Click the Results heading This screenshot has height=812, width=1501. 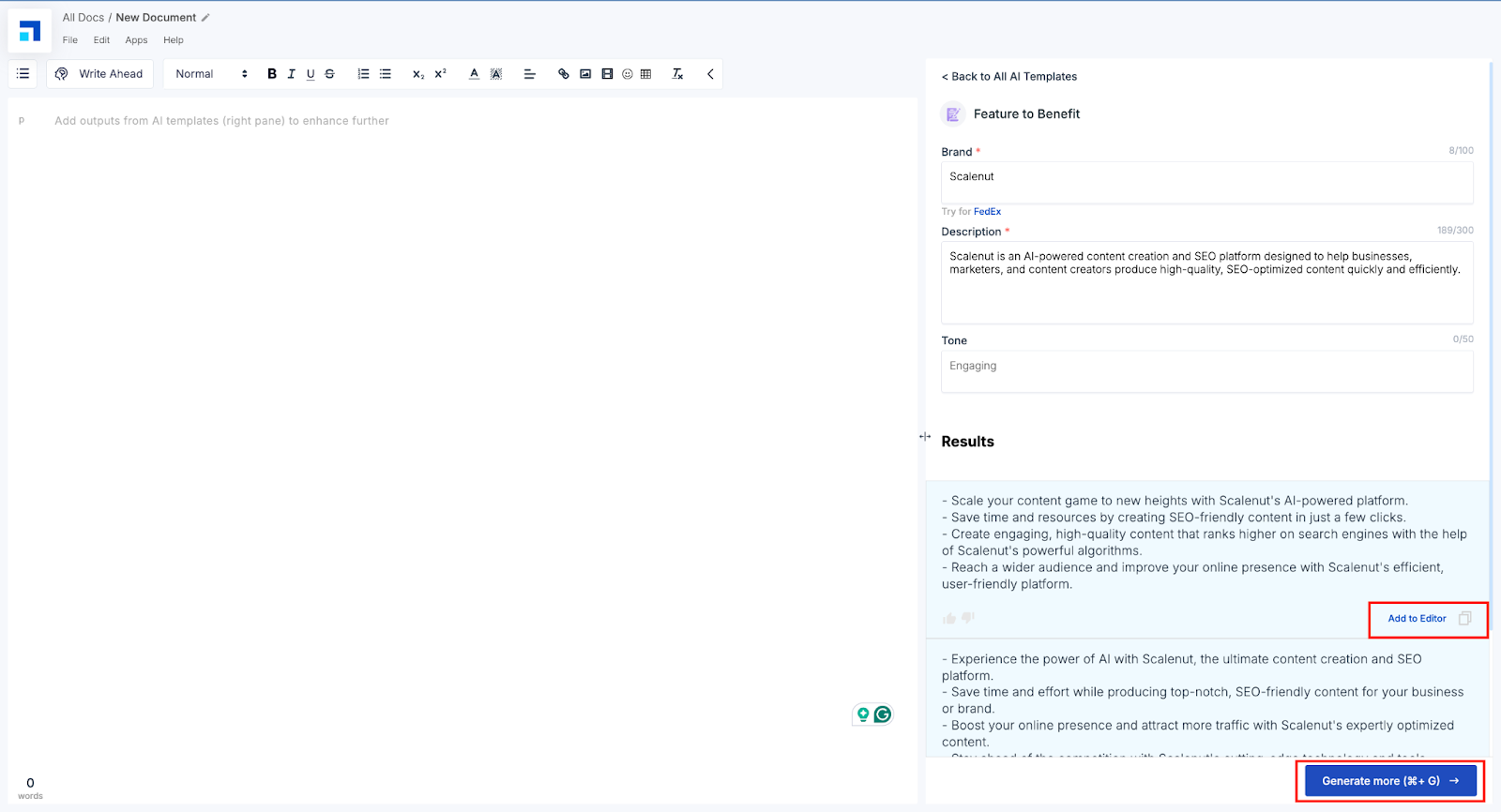coord(967,442)
